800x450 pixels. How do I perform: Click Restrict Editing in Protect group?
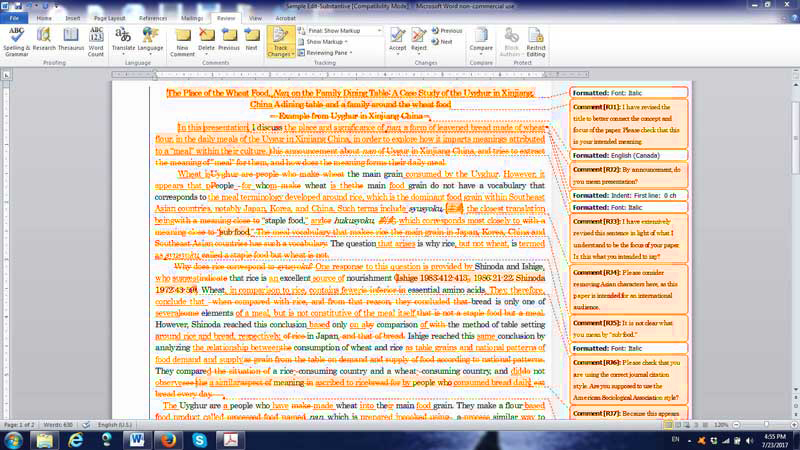(x=536, y=40)
